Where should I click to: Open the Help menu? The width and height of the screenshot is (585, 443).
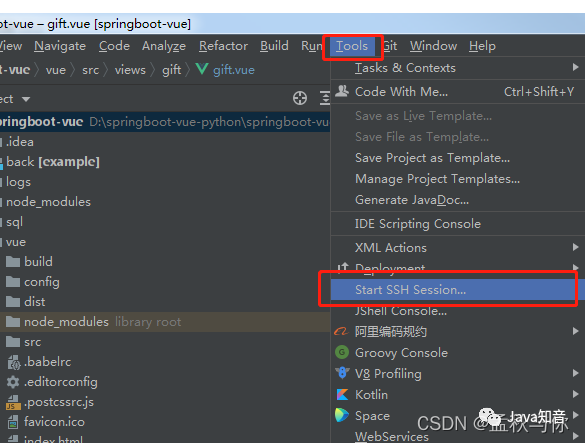point(482,46)
